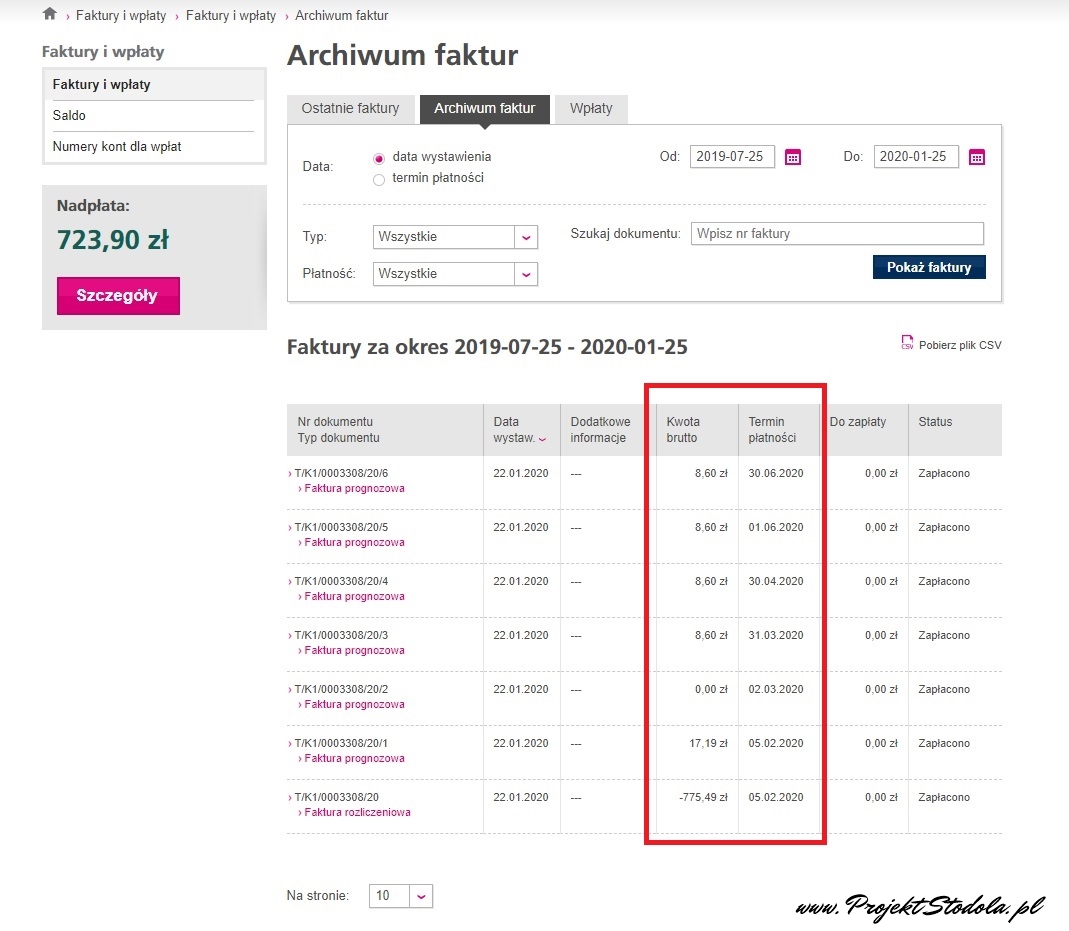Viewport: 1069px width, 931px height.
Task: Open the Faktura rozliczeniowa document link
Action: click(x=357, y=812)
